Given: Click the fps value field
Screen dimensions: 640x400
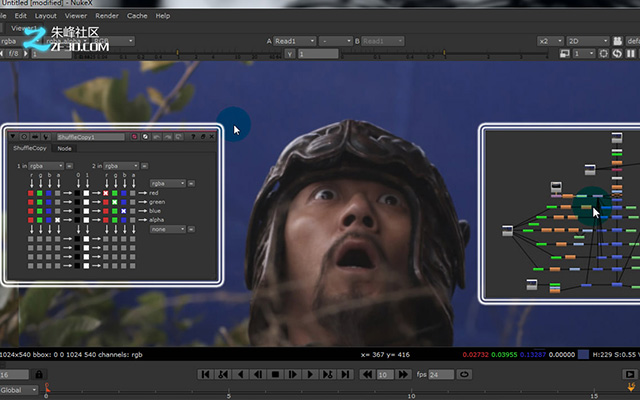Looking at the screenshot, I should [441, 374].
